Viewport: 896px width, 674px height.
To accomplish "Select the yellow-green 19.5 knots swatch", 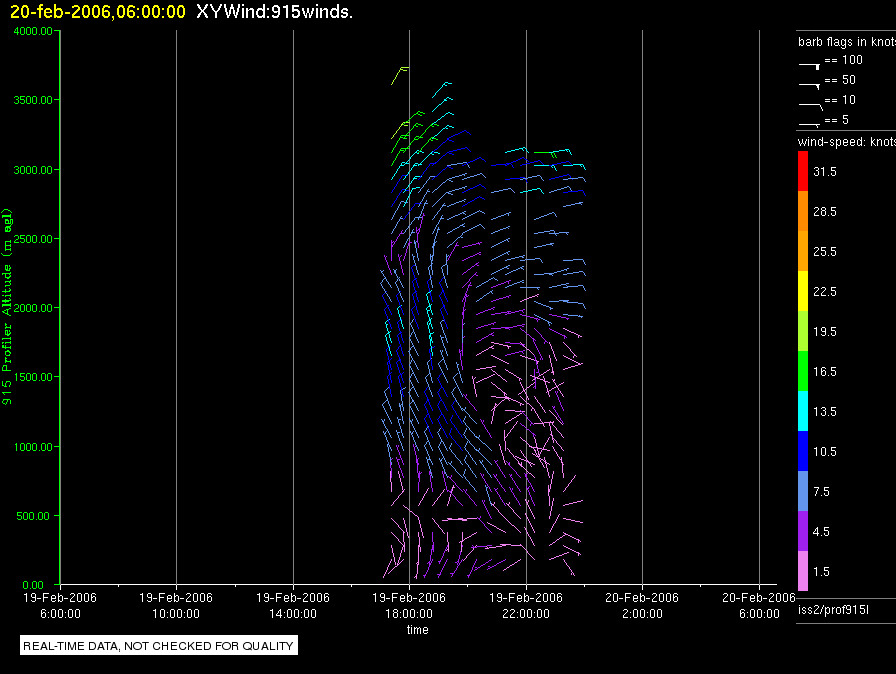I will coord(803,331).
